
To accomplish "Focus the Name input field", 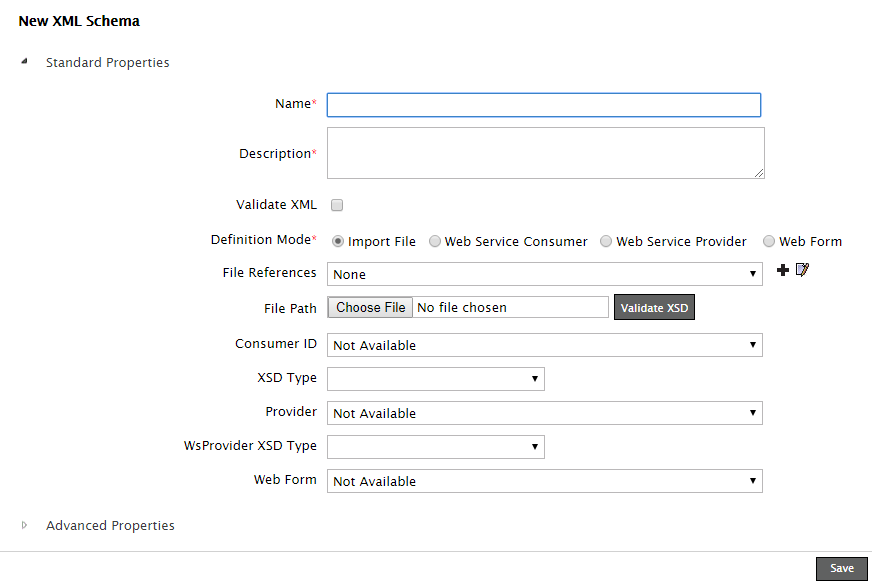I will tap(543, 105).
